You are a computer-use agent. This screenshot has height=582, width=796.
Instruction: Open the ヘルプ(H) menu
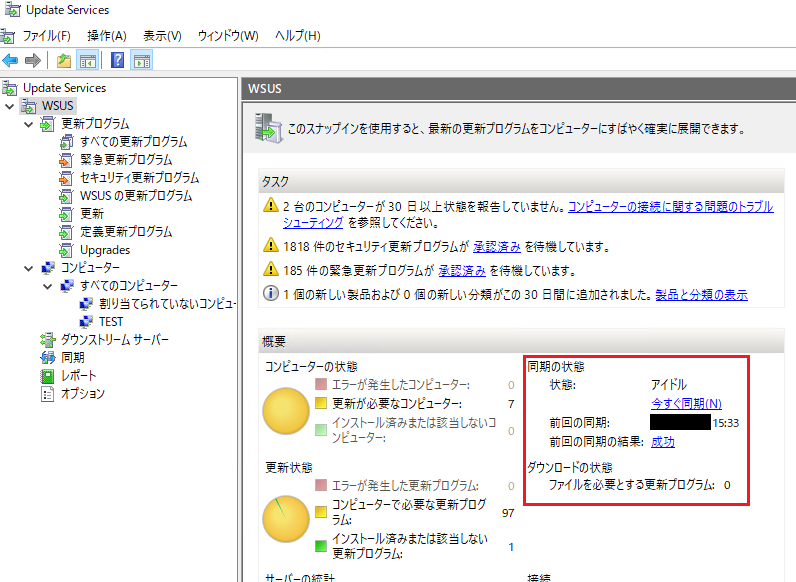click(x=297, y=36)
